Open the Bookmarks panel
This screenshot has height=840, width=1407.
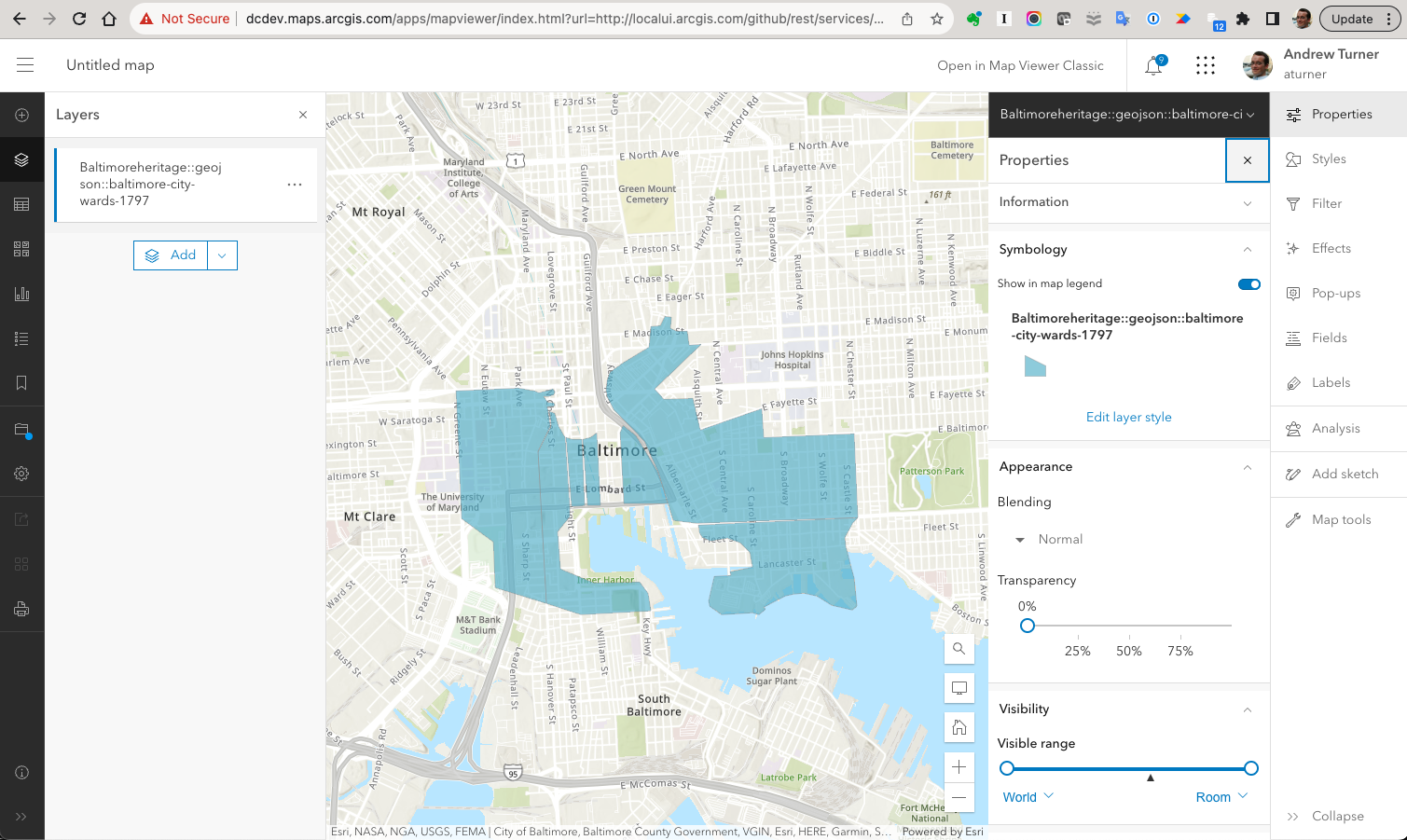point(22,382)
